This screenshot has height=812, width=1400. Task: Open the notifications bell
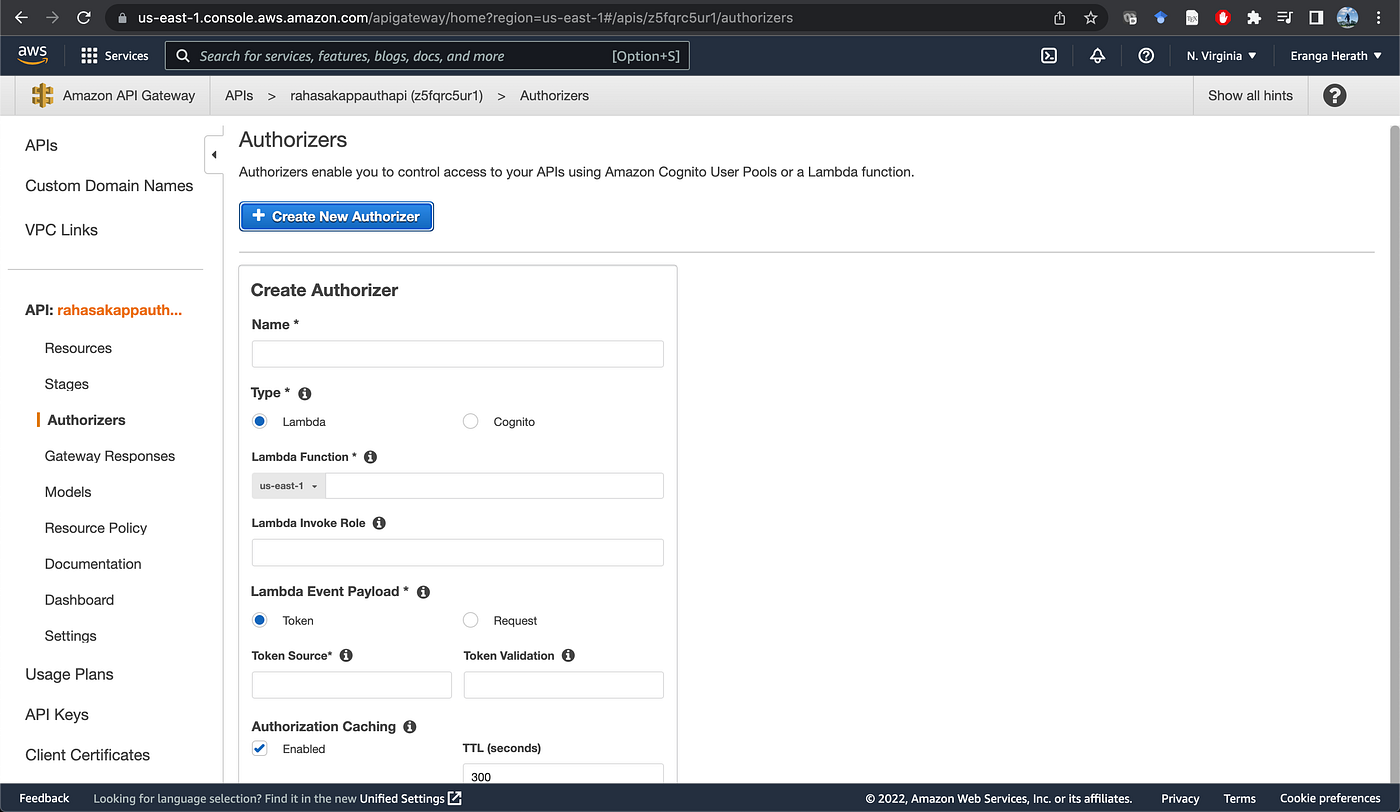coord(1097,56)
